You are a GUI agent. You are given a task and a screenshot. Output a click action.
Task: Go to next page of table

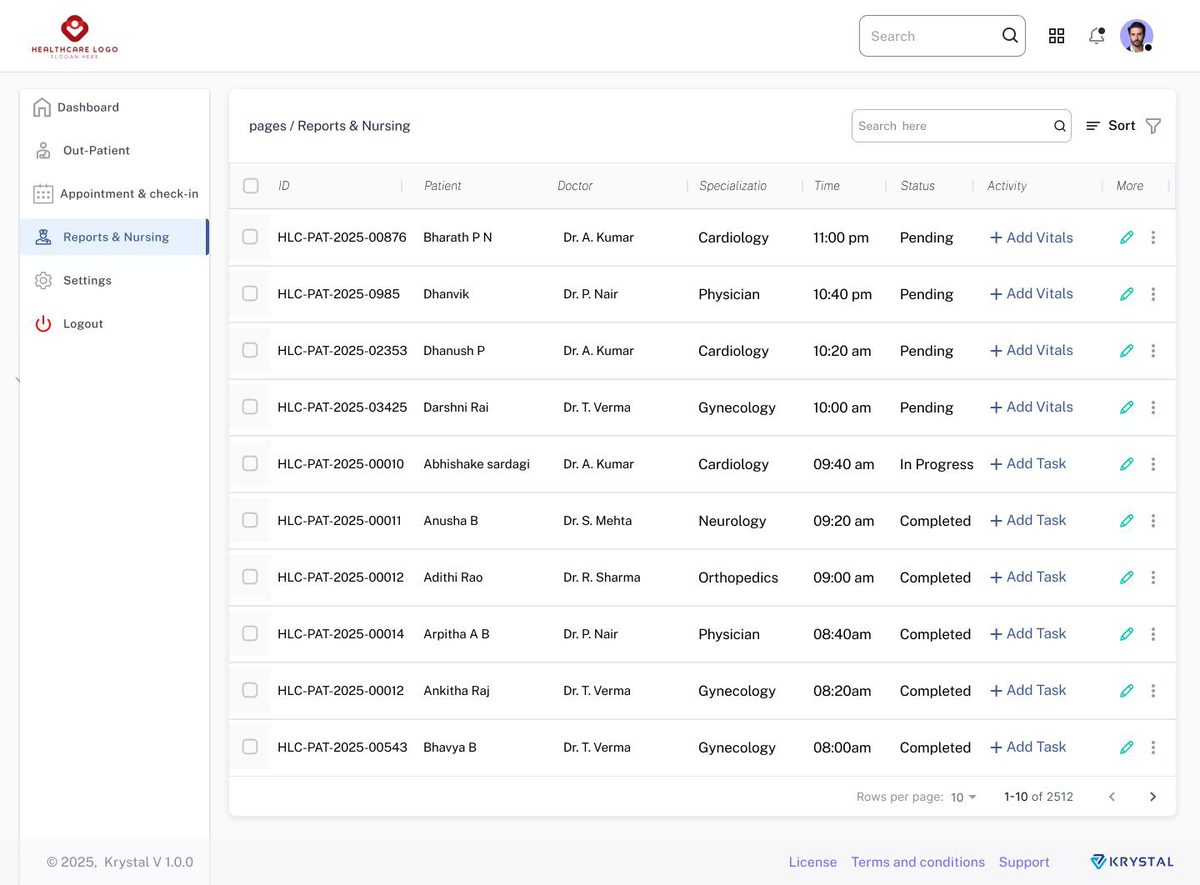click(x=1153, y=797)
